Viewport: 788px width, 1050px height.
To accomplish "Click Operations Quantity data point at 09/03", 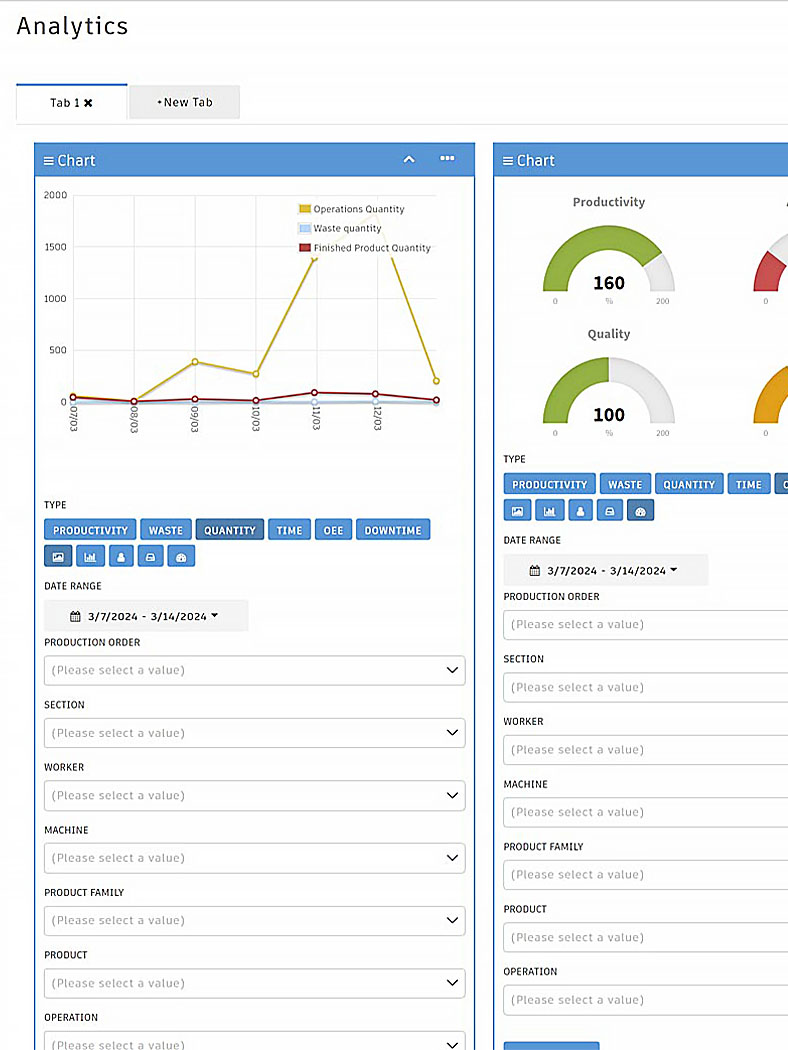I will pos(195,362).
